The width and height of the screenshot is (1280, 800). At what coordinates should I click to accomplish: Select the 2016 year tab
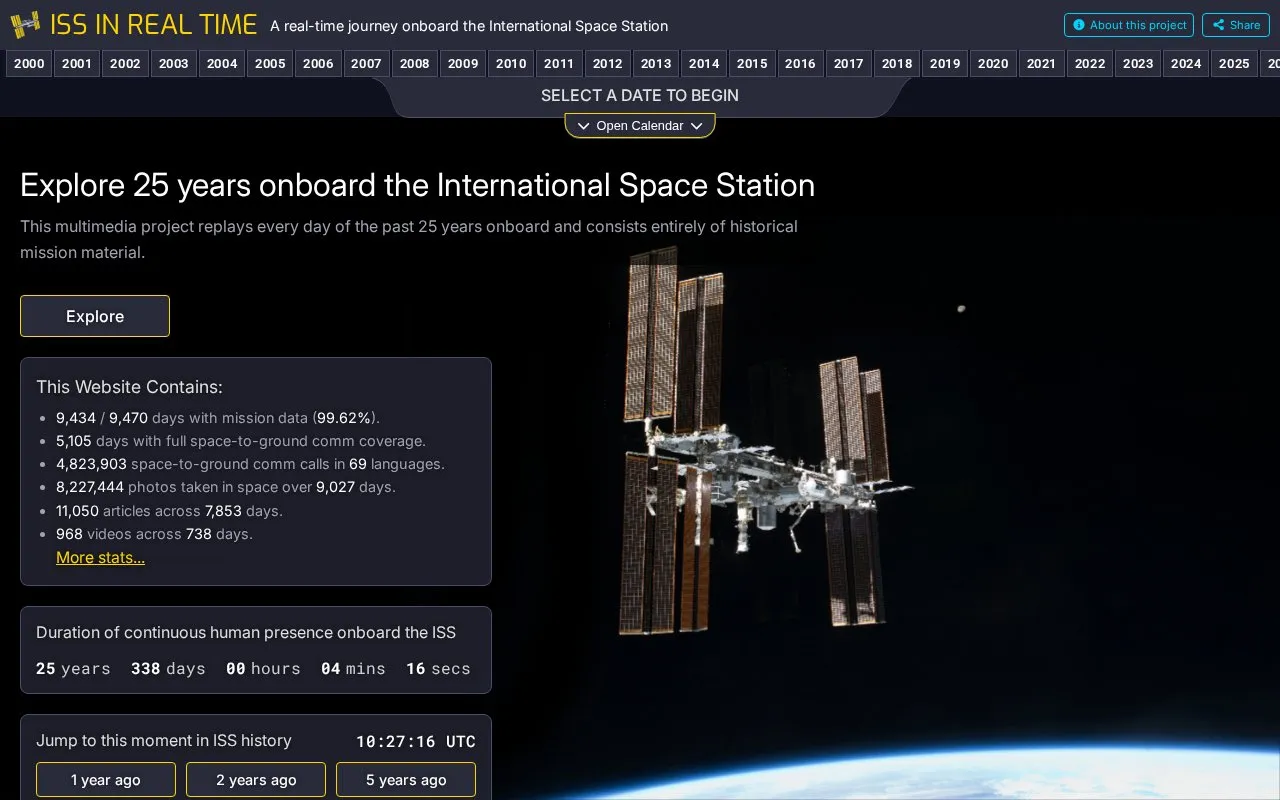coord(800,63)
